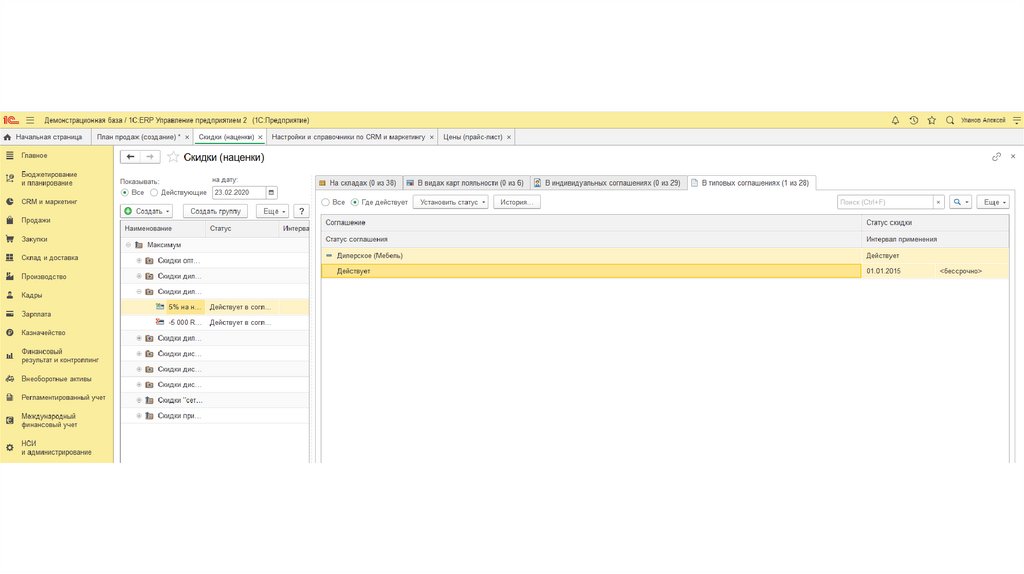Screen dimensions: 1024x574
Task: Click the global search magnifier icon
Action: point(950,120)
